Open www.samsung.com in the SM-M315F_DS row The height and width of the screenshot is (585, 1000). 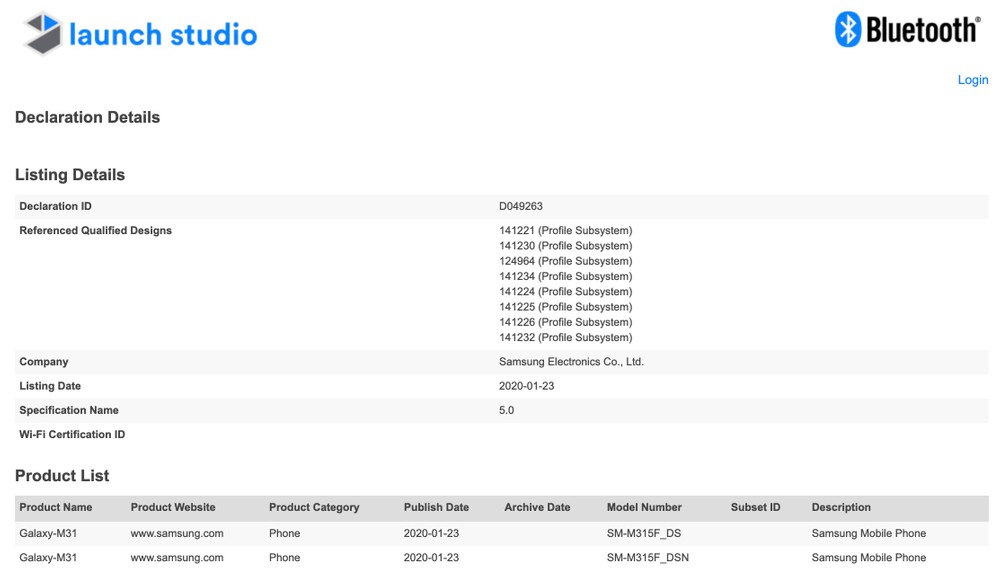pyautogui.click(x=177, y=533)
